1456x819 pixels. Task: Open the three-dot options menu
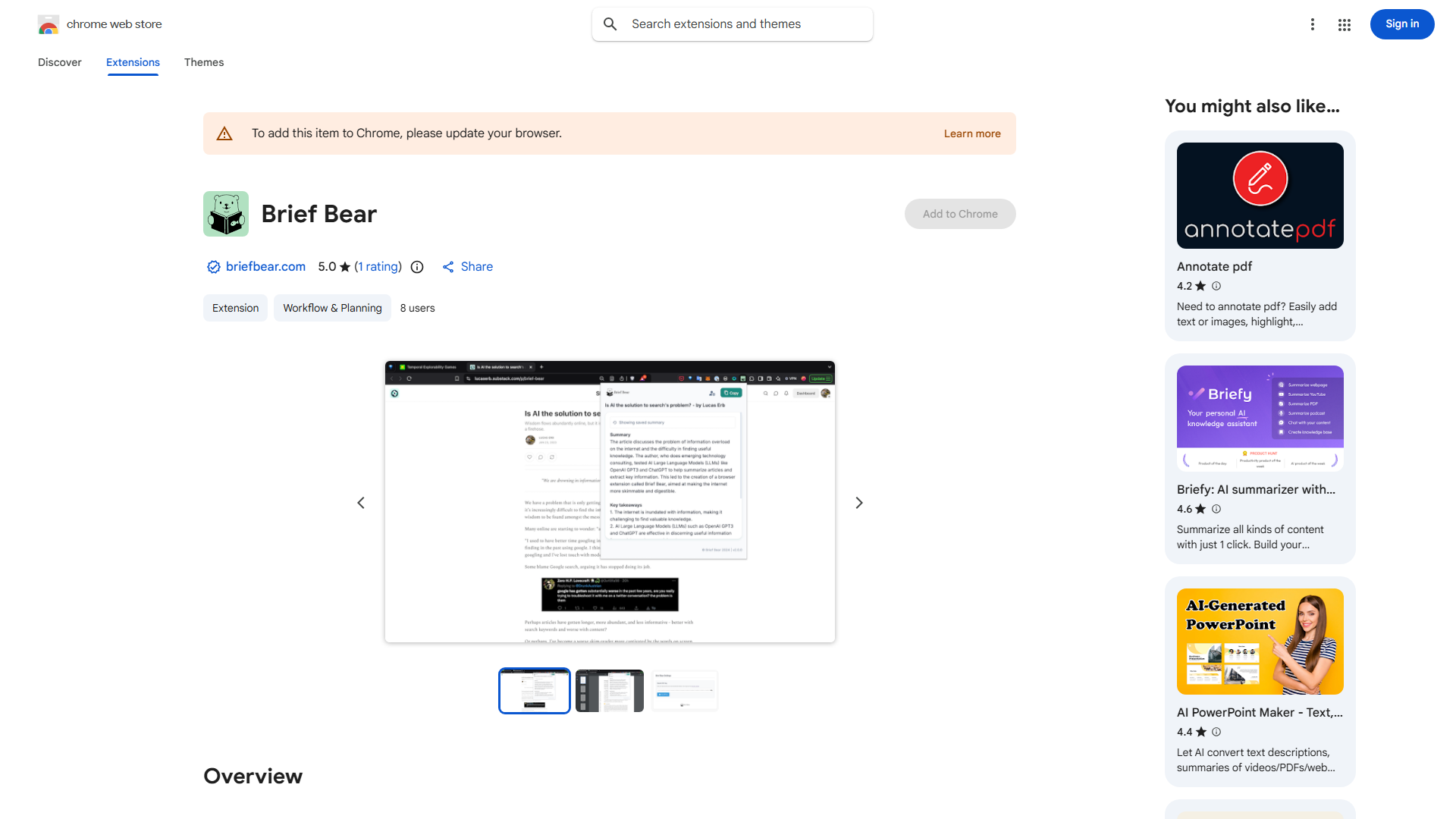1313,24
